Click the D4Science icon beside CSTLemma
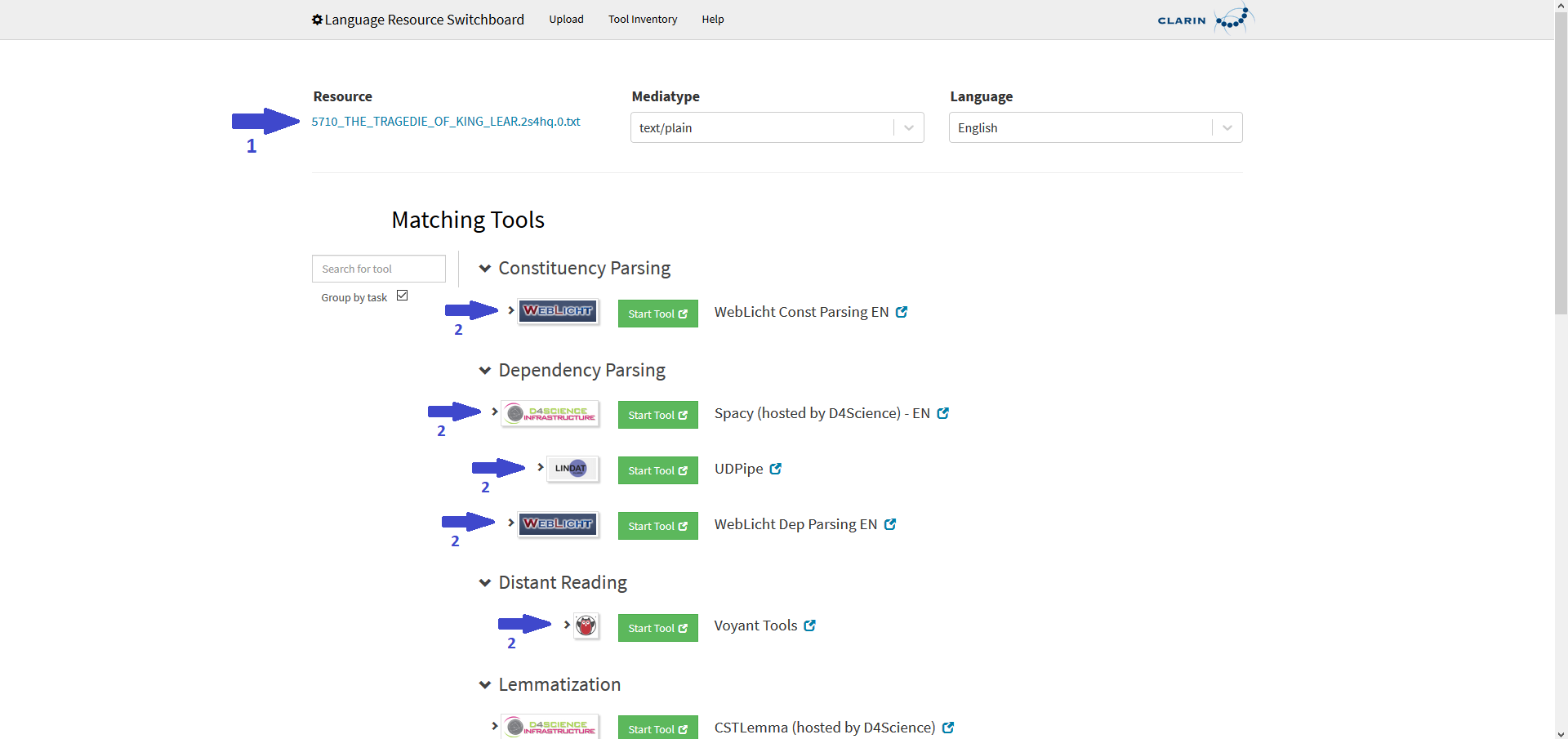 (x=550, y=726)
